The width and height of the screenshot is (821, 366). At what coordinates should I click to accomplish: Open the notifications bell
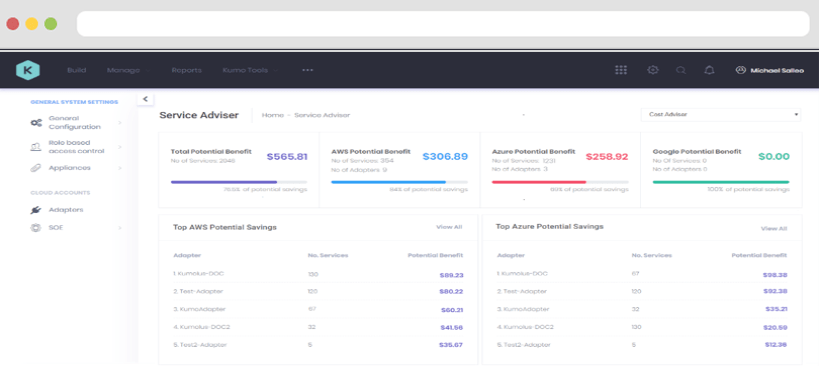(709, 70)
